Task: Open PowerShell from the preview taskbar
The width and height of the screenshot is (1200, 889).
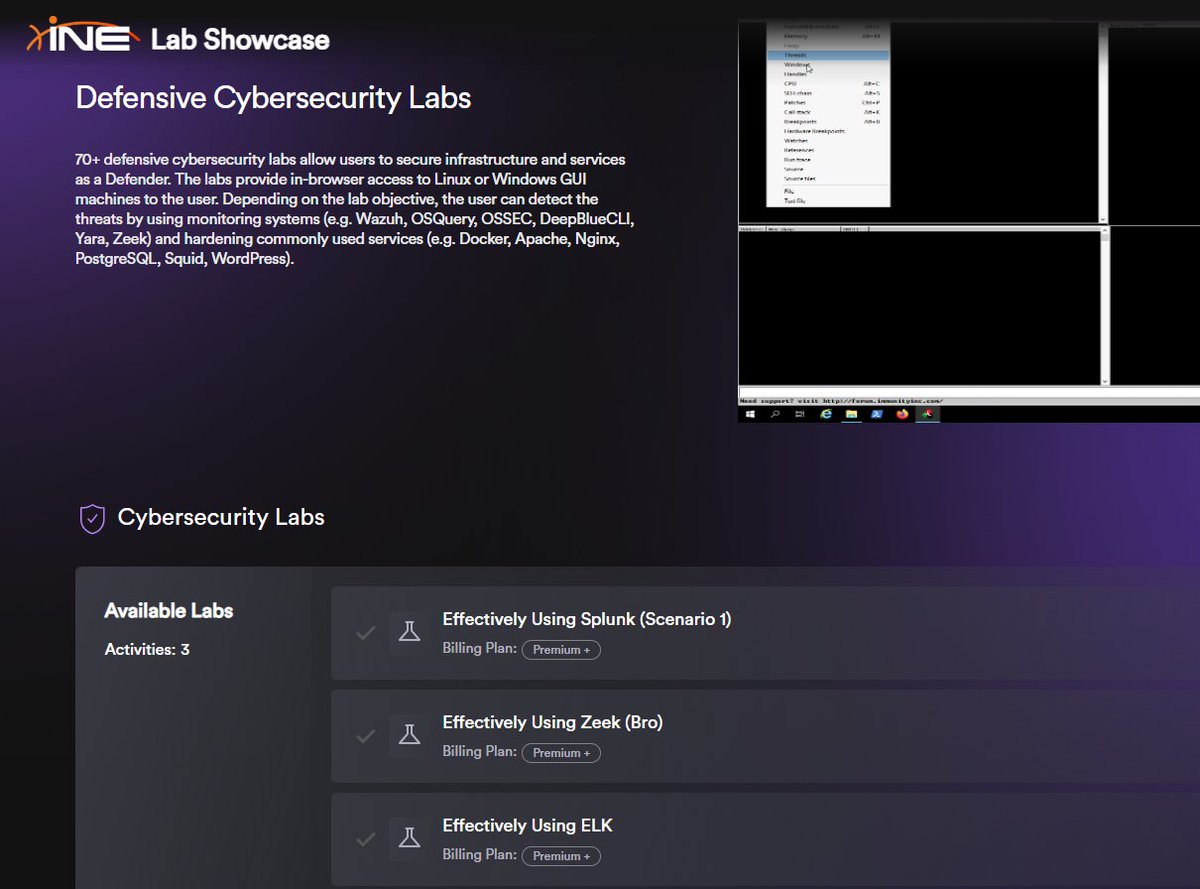Action: tap(877, 414)
